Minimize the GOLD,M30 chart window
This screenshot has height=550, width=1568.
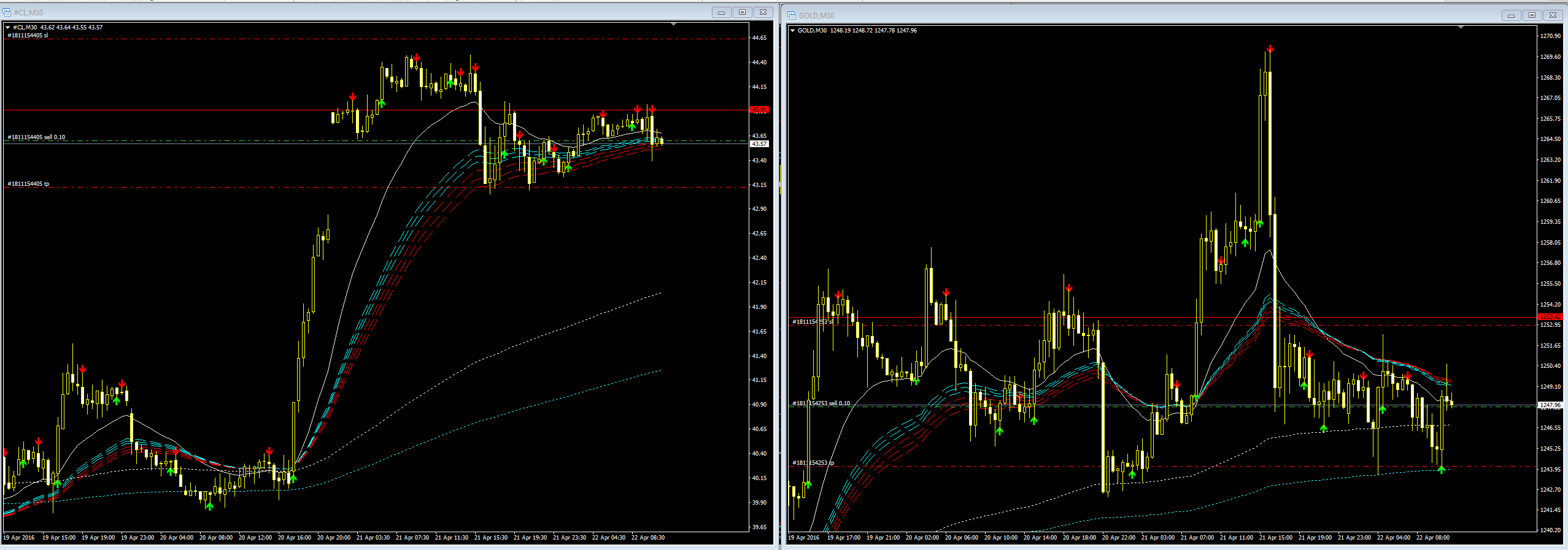click(1511, 15)
